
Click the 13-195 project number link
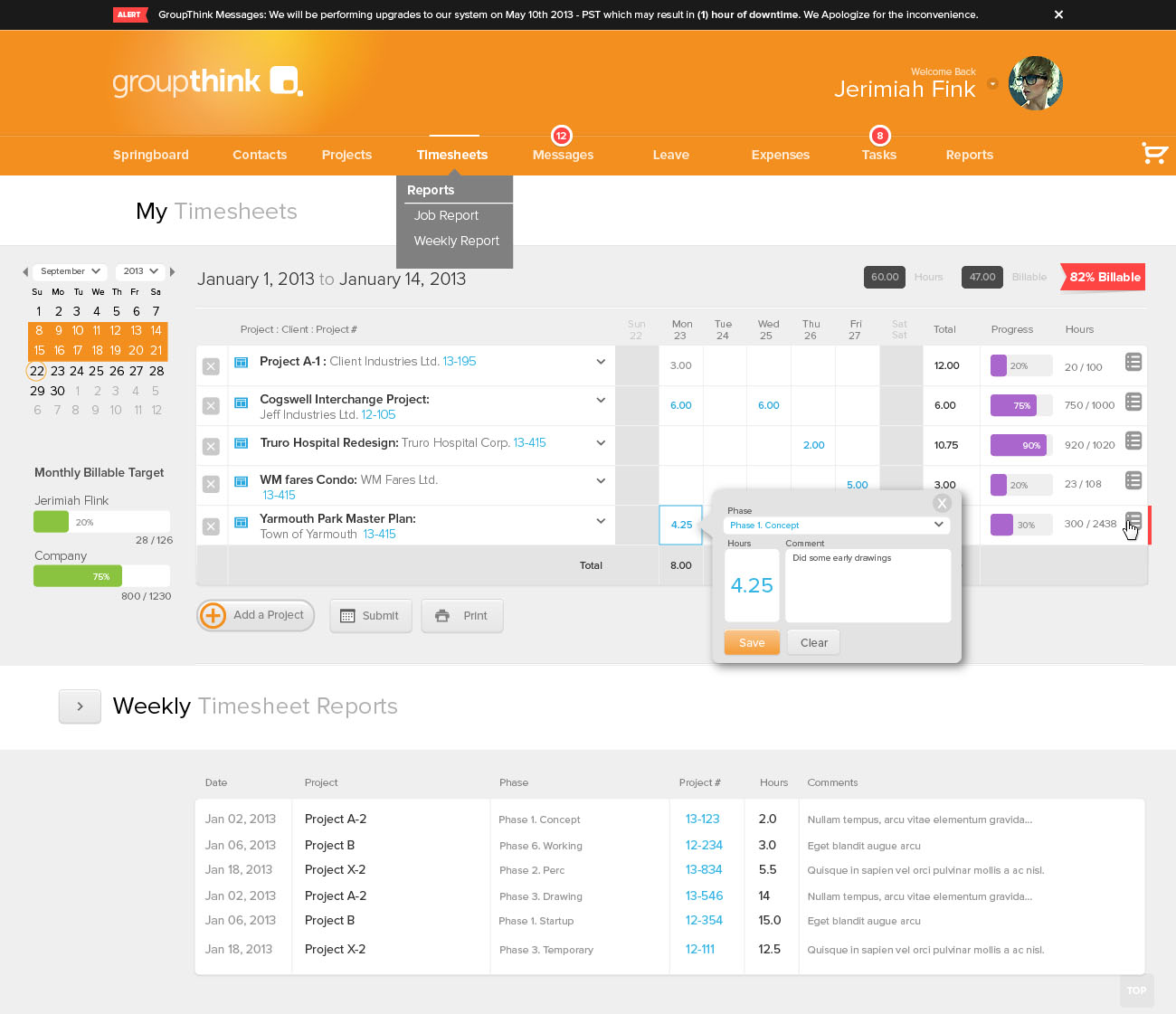(x=460, y=361)
